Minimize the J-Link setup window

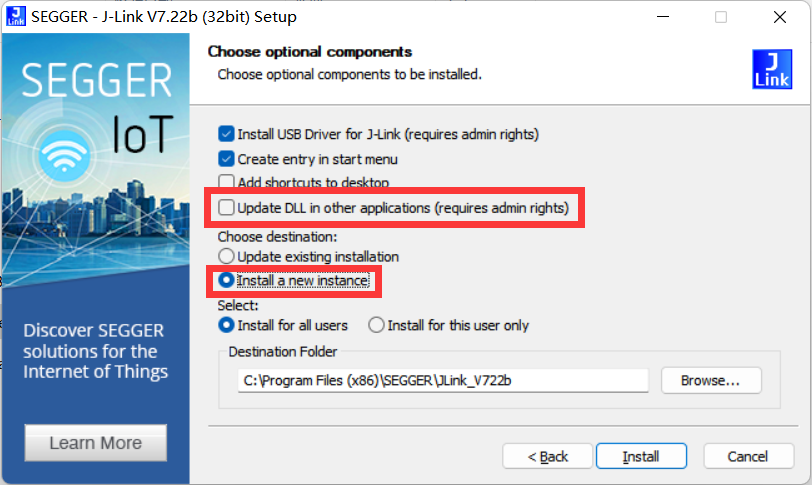coord(663,17)
